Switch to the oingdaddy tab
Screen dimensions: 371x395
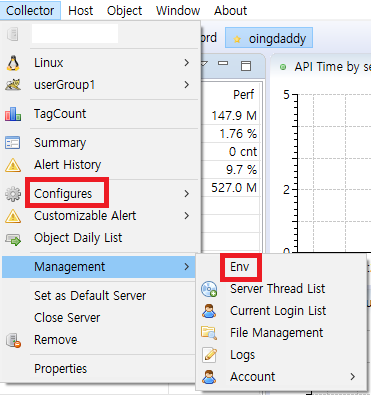pyautogui.click(x=269, y=38)
